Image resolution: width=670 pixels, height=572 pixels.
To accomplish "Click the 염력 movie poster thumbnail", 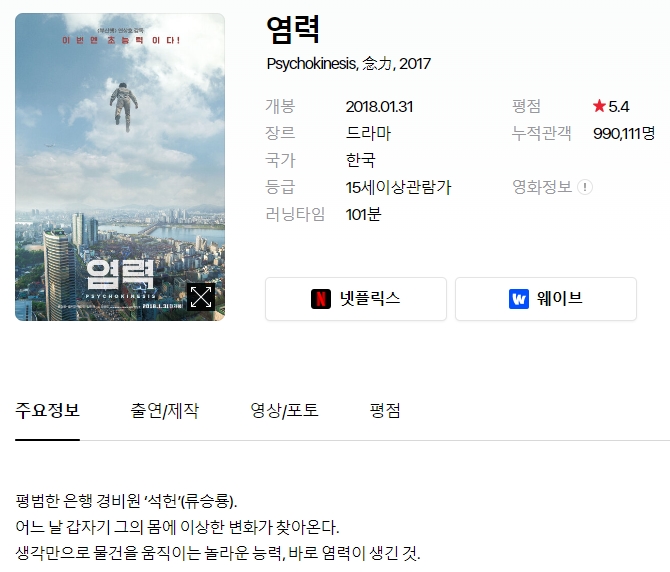I will point(120,167).
